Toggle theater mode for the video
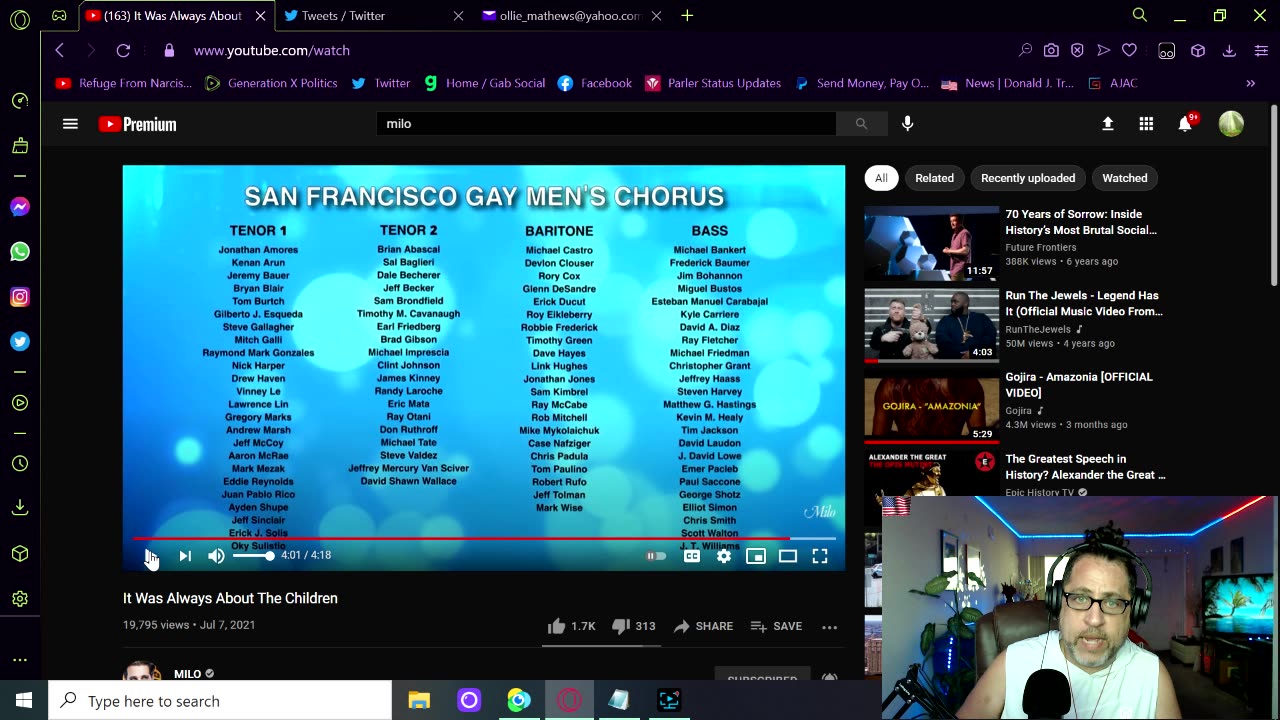The width and height of the screenshot is (1280, 720). pyautogui.click(x=788, y=556)
